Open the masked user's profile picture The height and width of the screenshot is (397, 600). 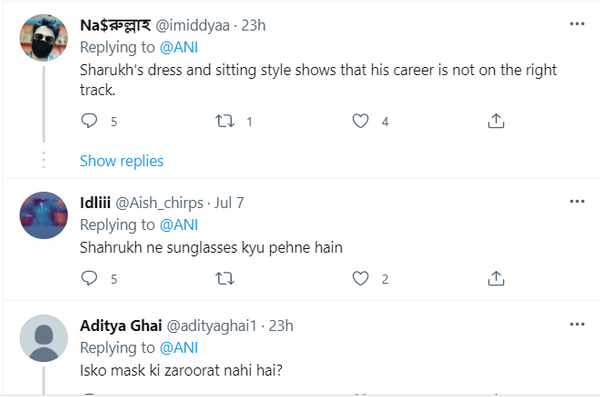coord(44,38)
